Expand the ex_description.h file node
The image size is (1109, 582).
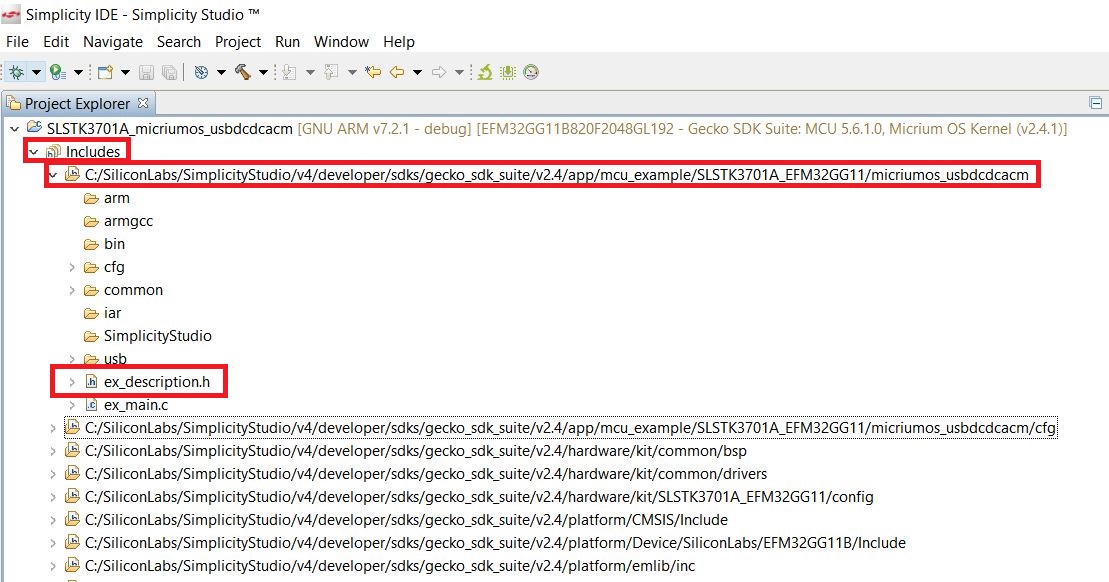[72, 382]
